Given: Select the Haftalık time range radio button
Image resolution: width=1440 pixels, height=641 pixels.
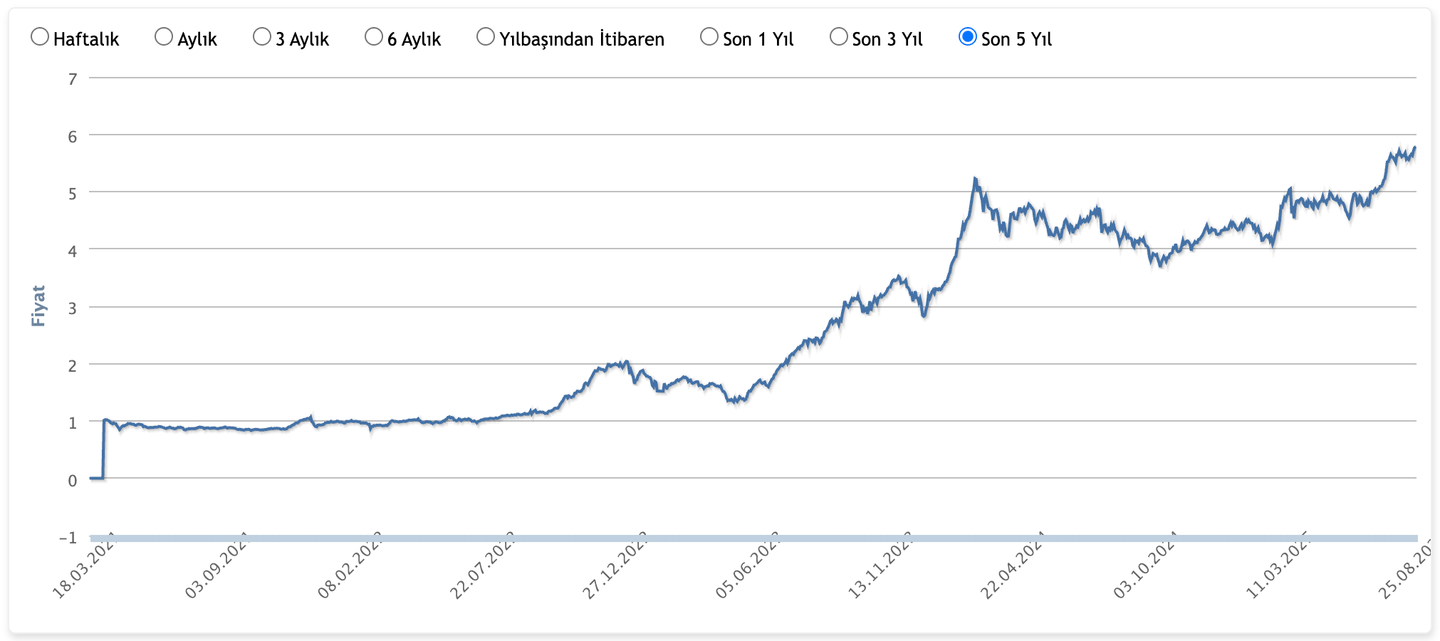Looking at the screenshot, I should coord(40,35).
